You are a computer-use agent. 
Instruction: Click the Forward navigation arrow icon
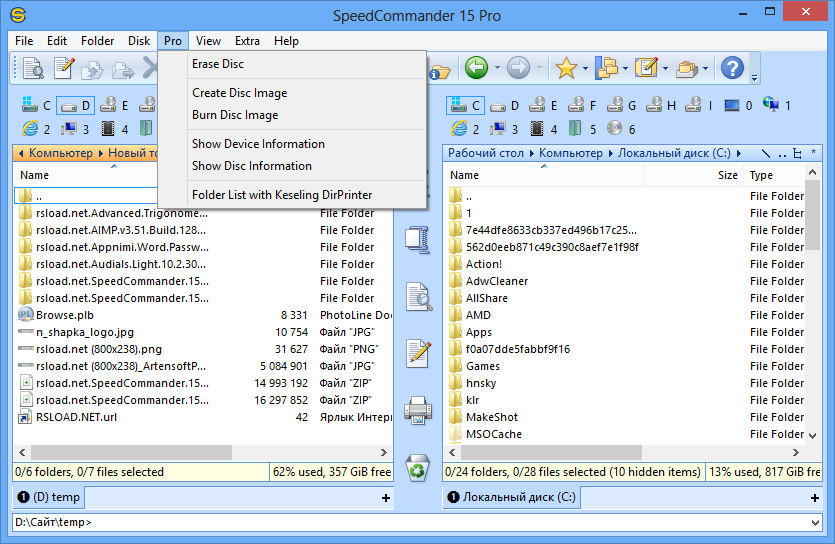518,68
